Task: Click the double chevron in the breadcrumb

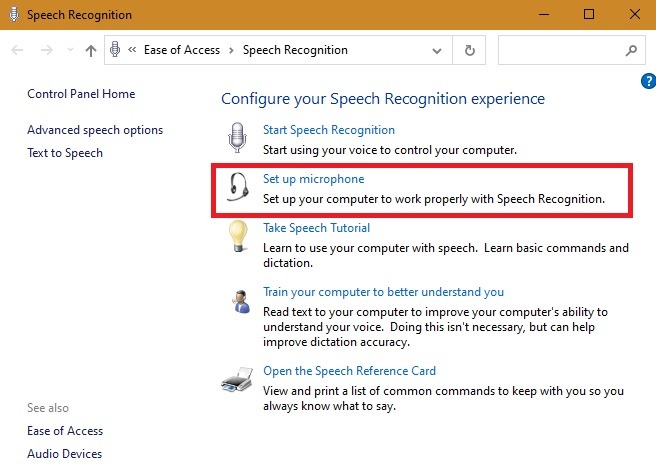Action: 132,50
